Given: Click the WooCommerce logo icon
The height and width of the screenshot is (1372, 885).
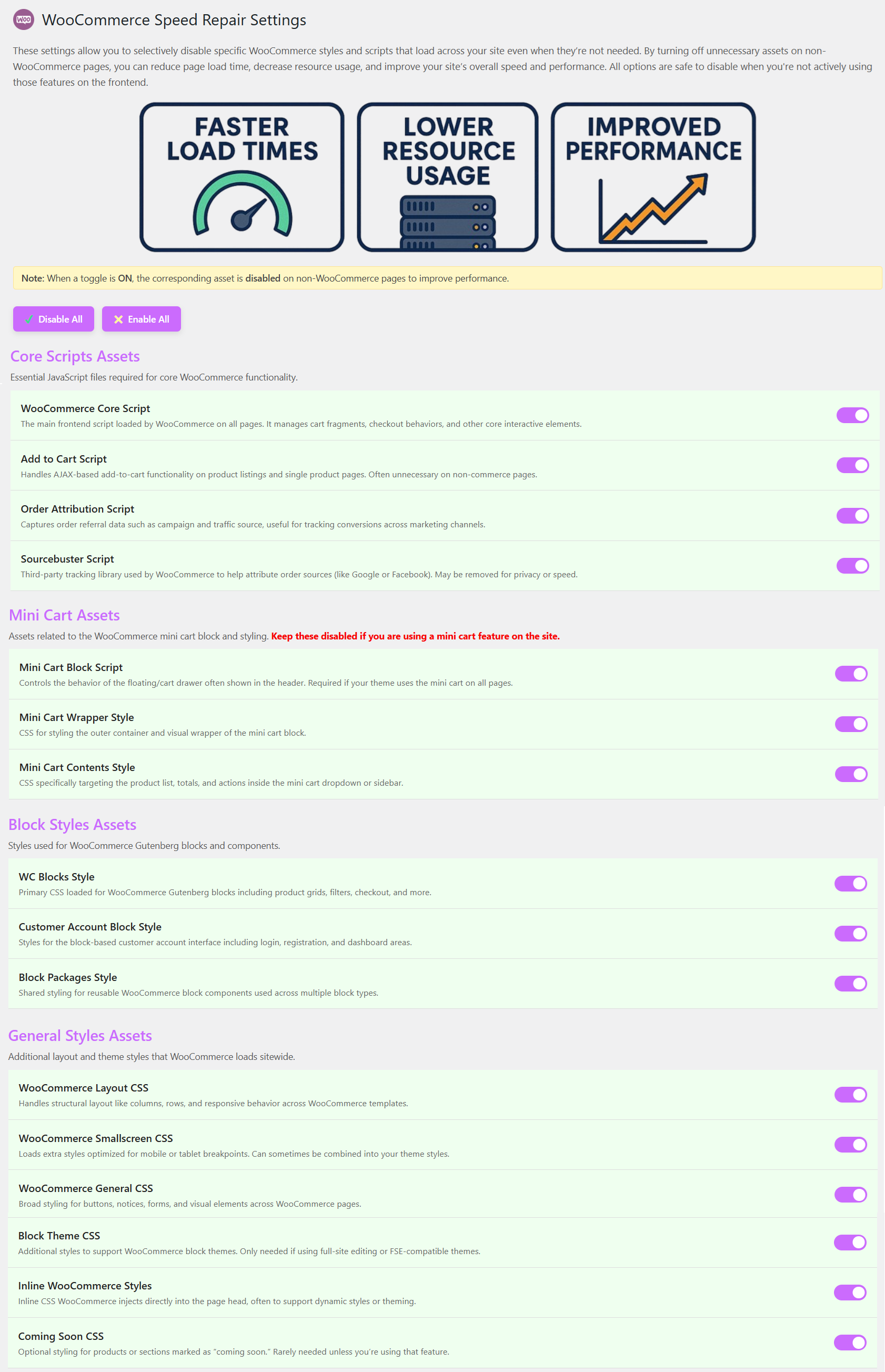Looking at the screenshot, I should click(x=24, y=19).
